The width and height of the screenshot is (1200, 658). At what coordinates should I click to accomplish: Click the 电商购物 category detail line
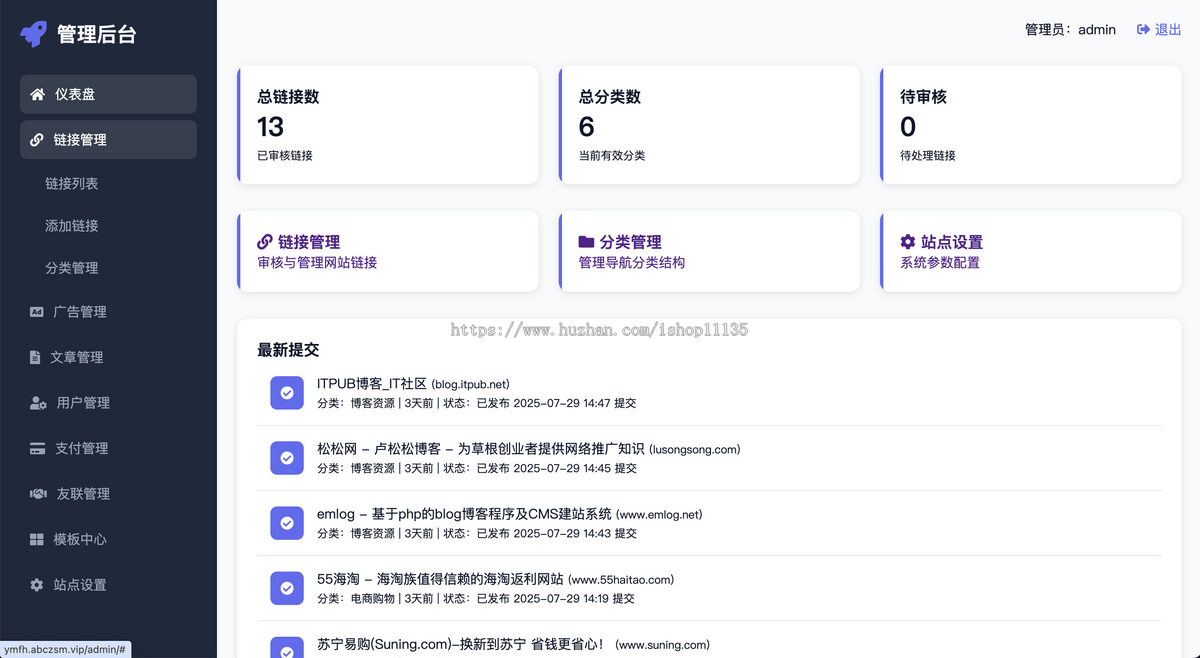(x=476, y=598)
